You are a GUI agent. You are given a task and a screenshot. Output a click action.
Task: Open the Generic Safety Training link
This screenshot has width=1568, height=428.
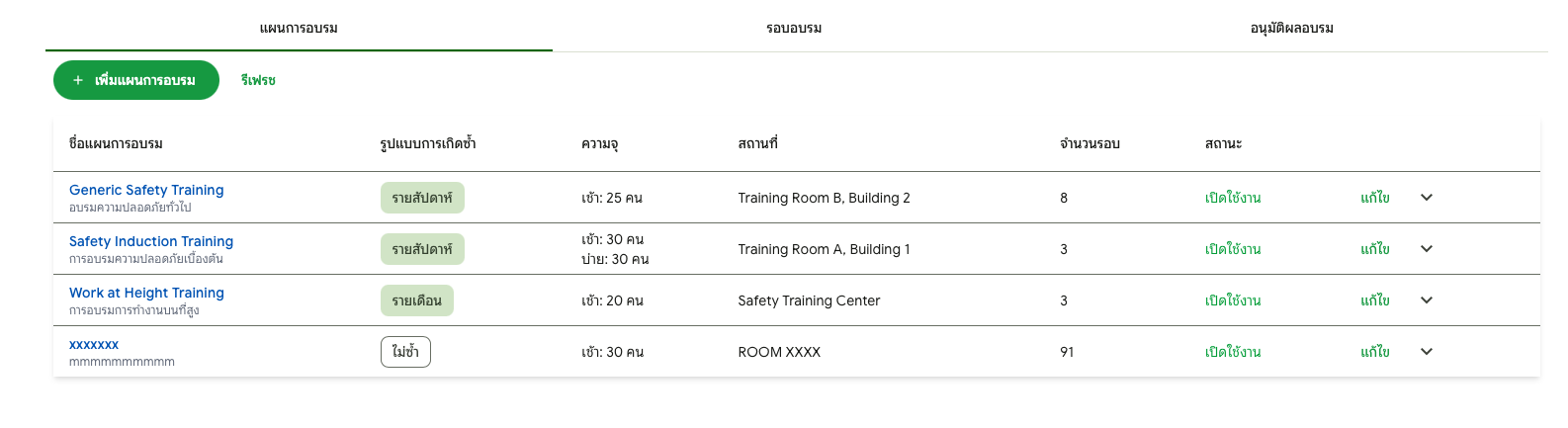(146, 190)
